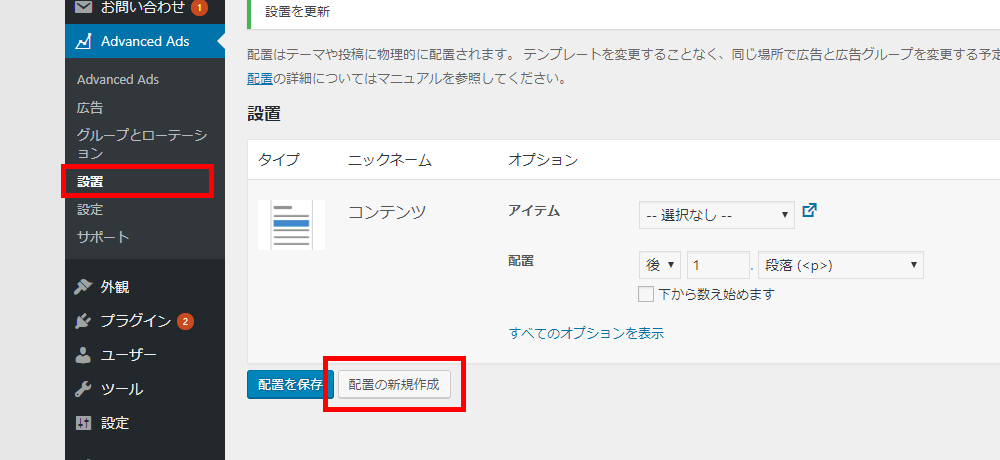1000x460 pixels.
Task: Open the 後 position dropdown
Action: tap(659, 265)
